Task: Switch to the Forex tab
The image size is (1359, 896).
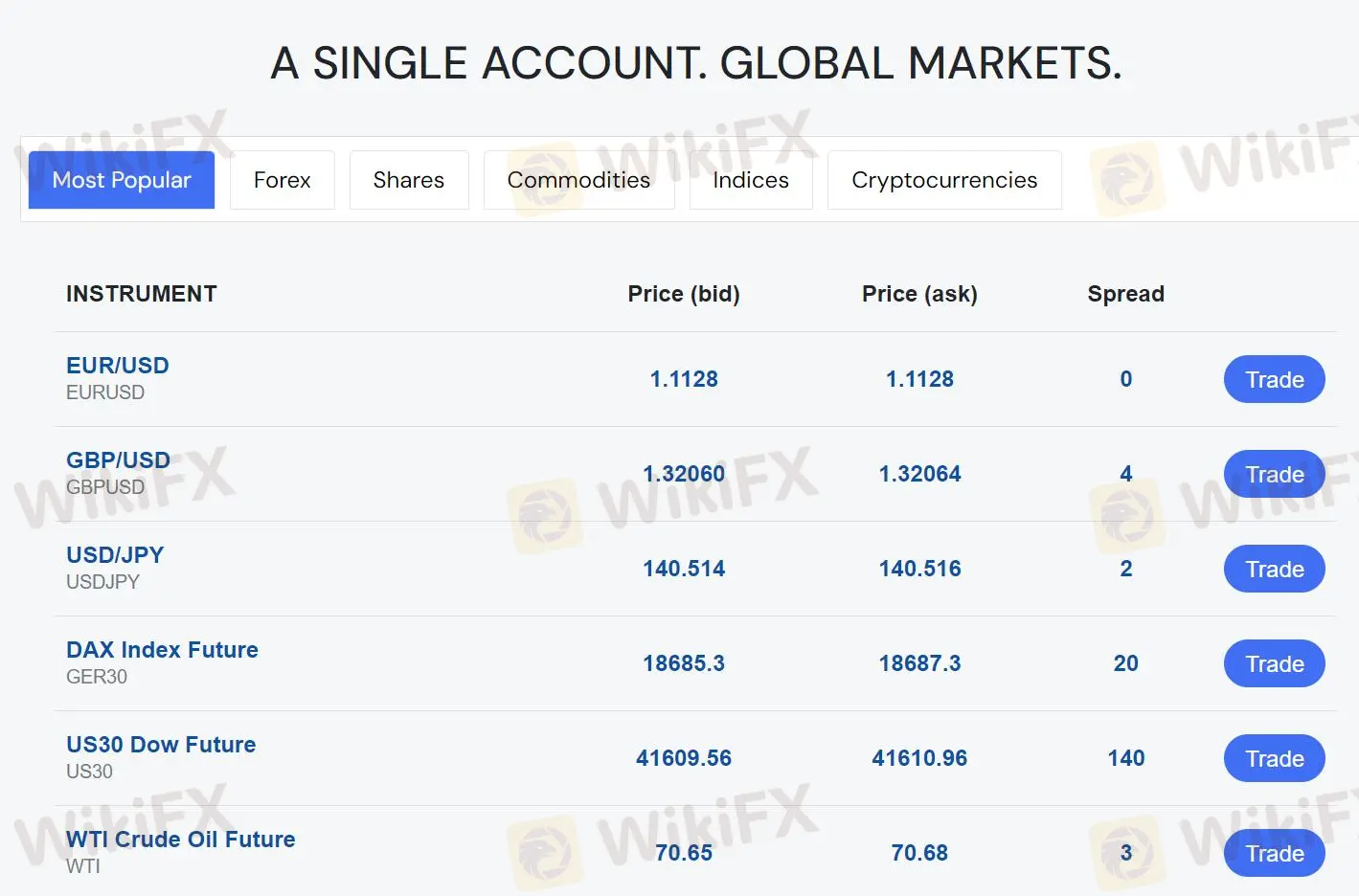Action: click(x=282, y=180)
